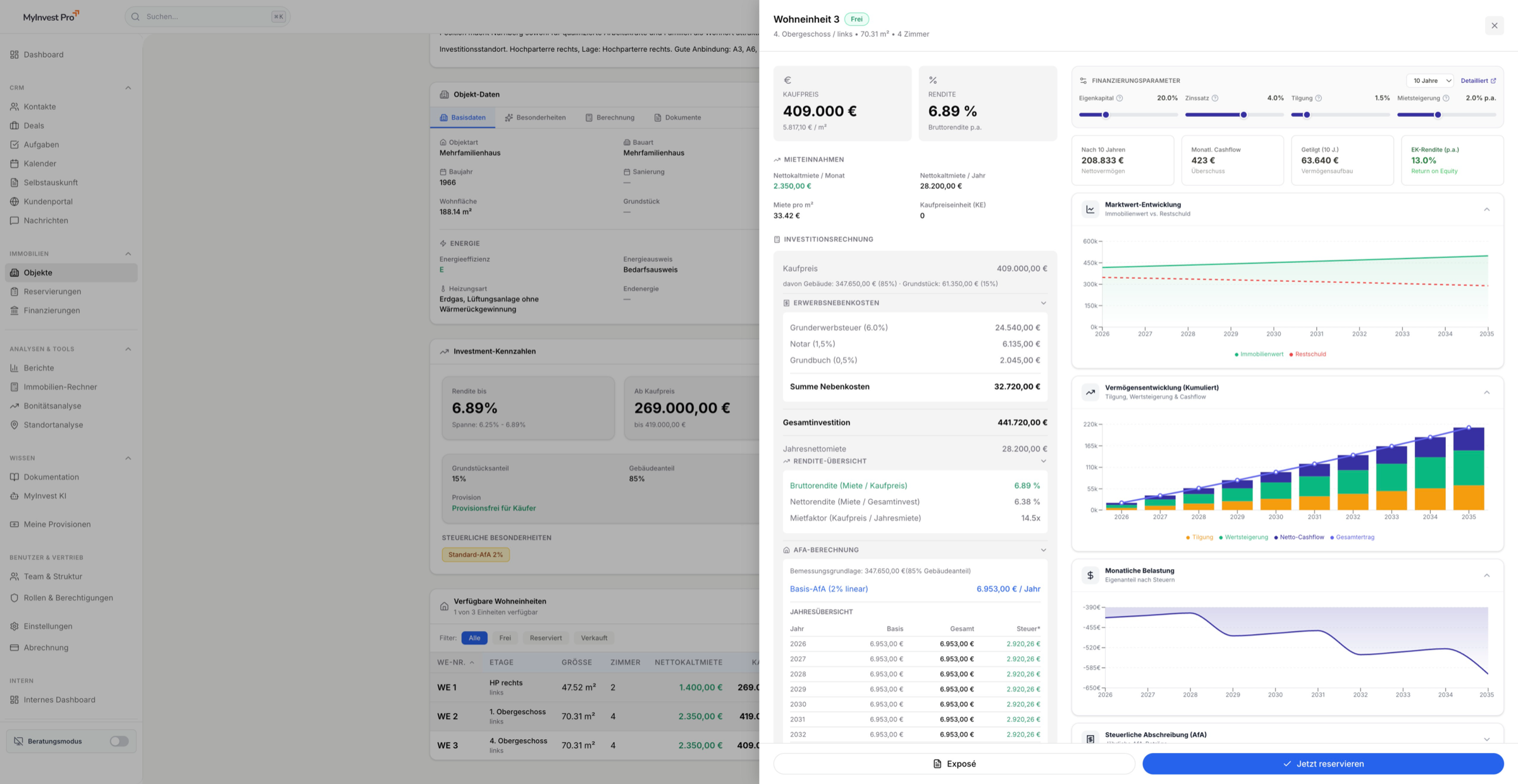
Task: Open the Nachrichten inbox
Action: click(46, 220)
